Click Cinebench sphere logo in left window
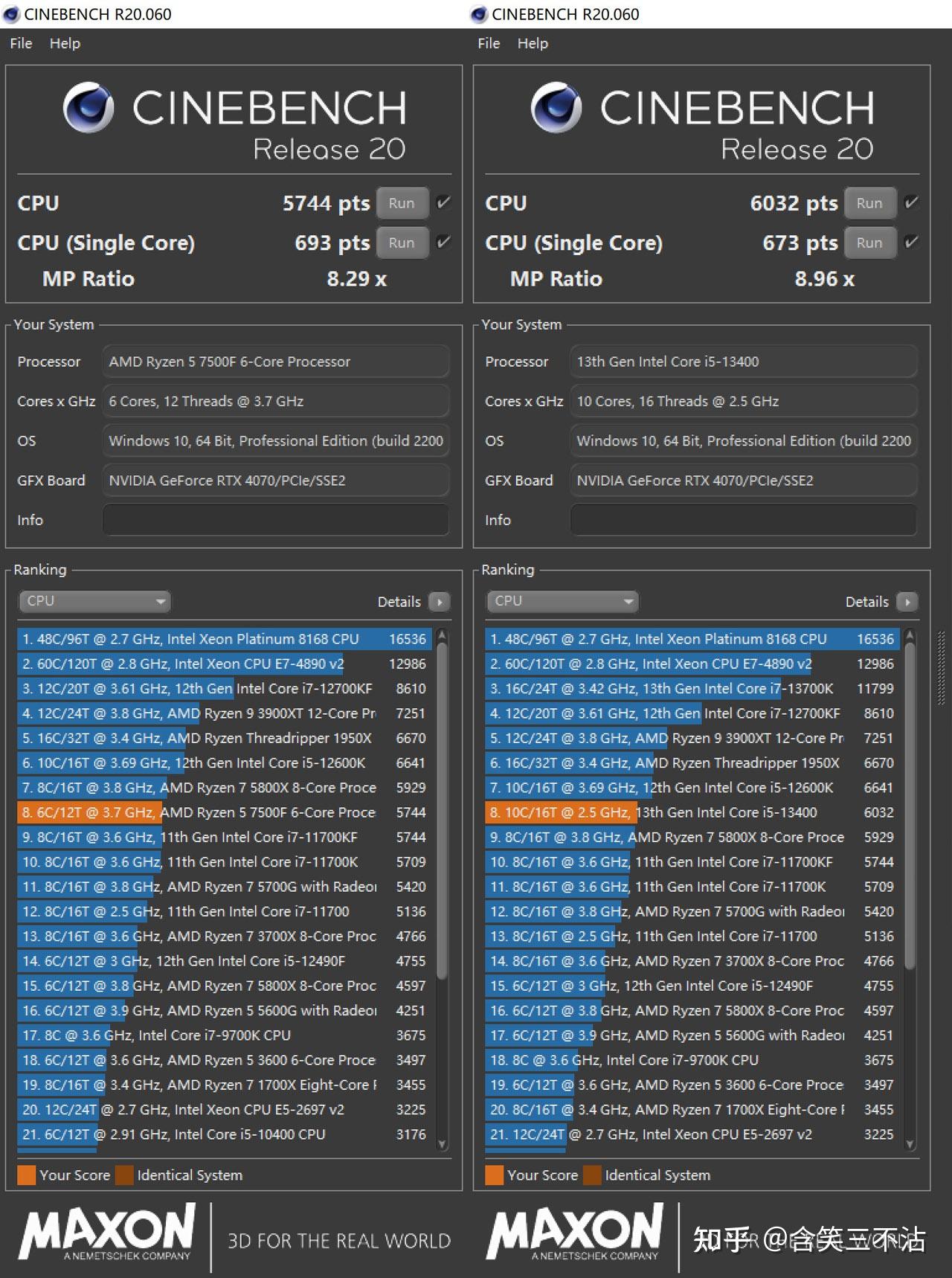 point(89,108)
